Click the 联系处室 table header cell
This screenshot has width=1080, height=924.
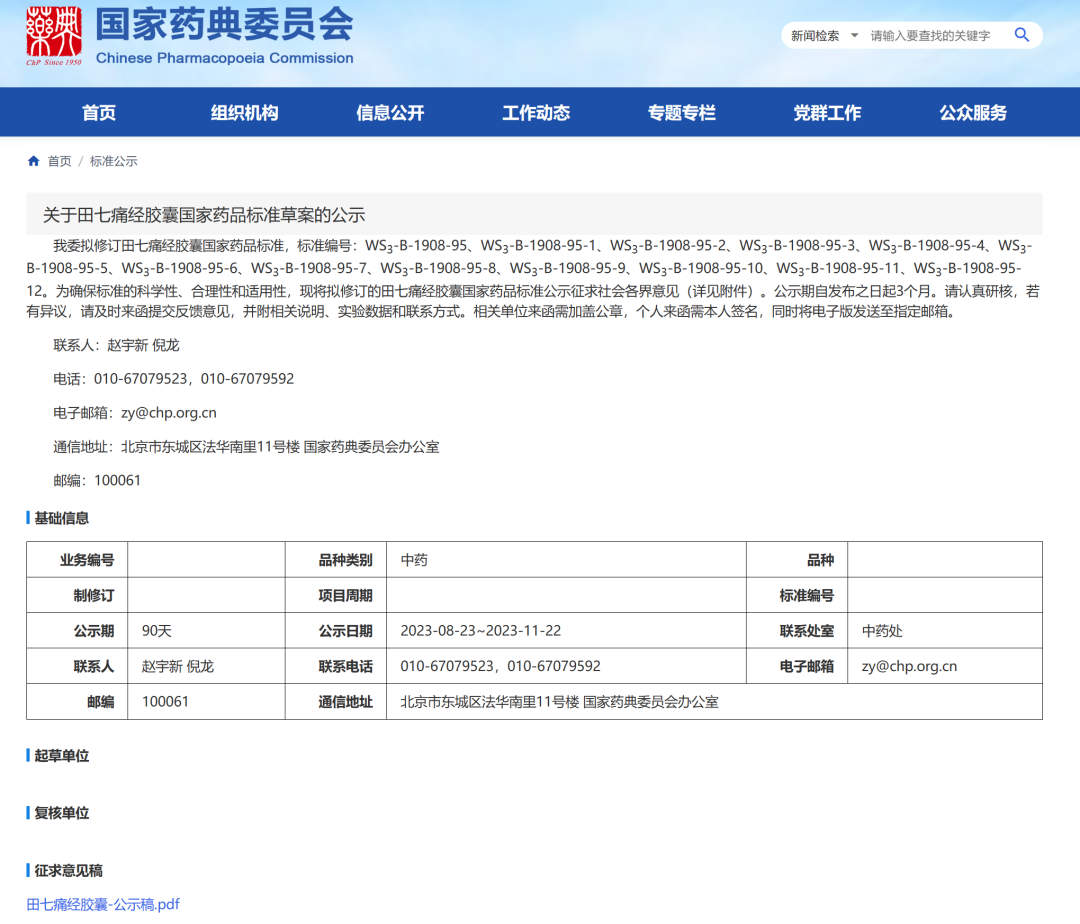[797, 631]
